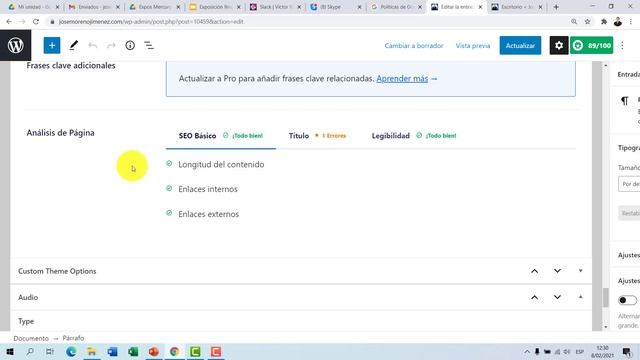
Task: Open content details info icon
Action: pyautogui.click(x=130, y=45)
